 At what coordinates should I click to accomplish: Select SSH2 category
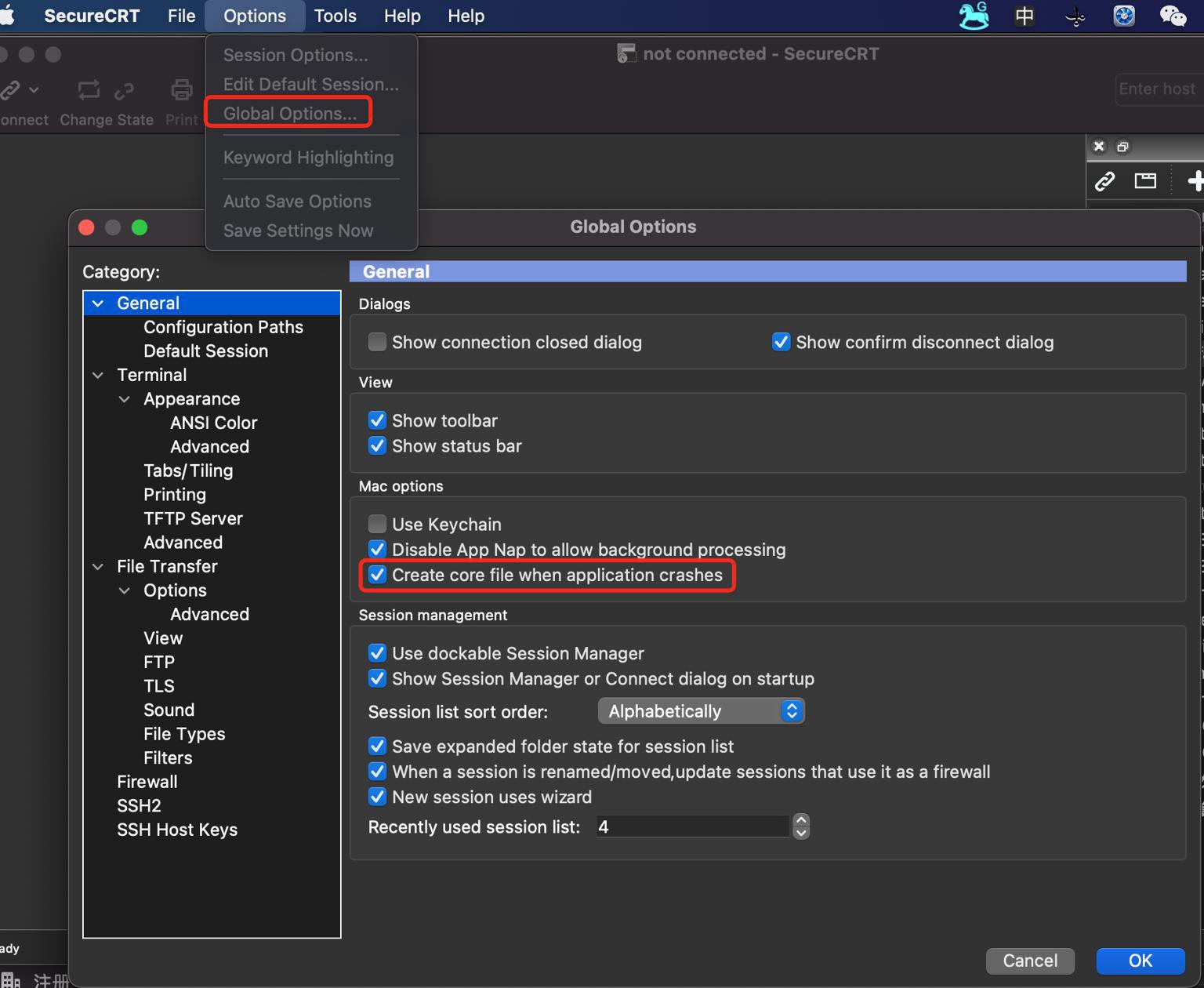[x=139, y=806]
